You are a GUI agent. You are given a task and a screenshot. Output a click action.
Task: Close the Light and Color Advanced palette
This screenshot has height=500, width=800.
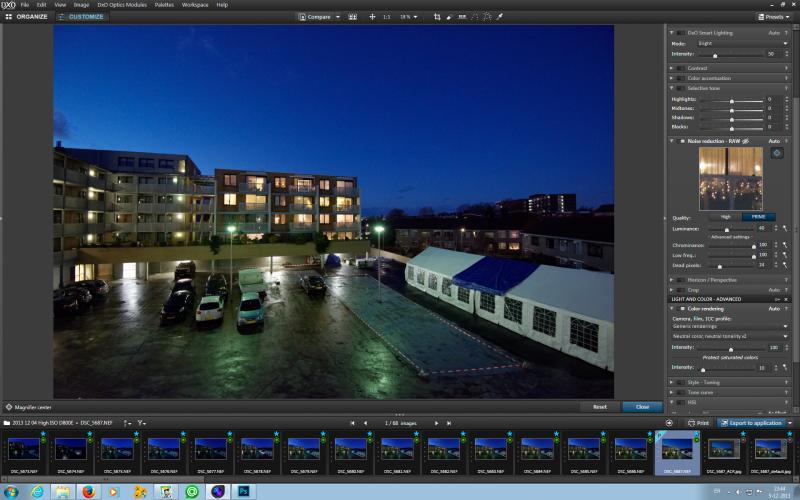(x=786, y=299)
